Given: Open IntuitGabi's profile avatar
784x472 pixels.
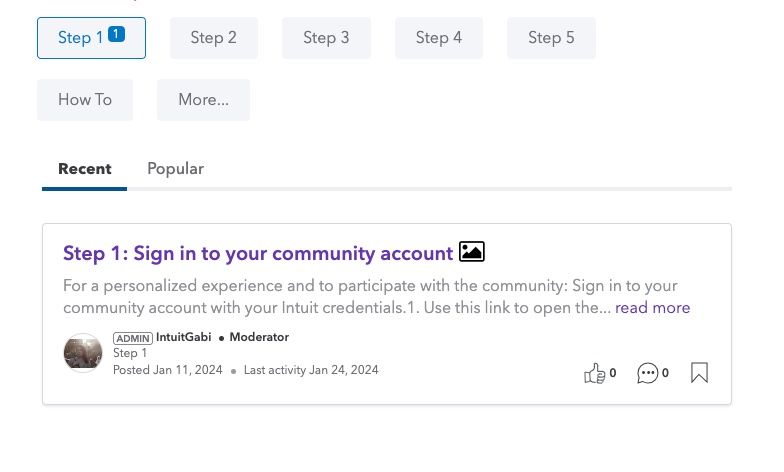Looking at the screenshot, I should 83,353.
